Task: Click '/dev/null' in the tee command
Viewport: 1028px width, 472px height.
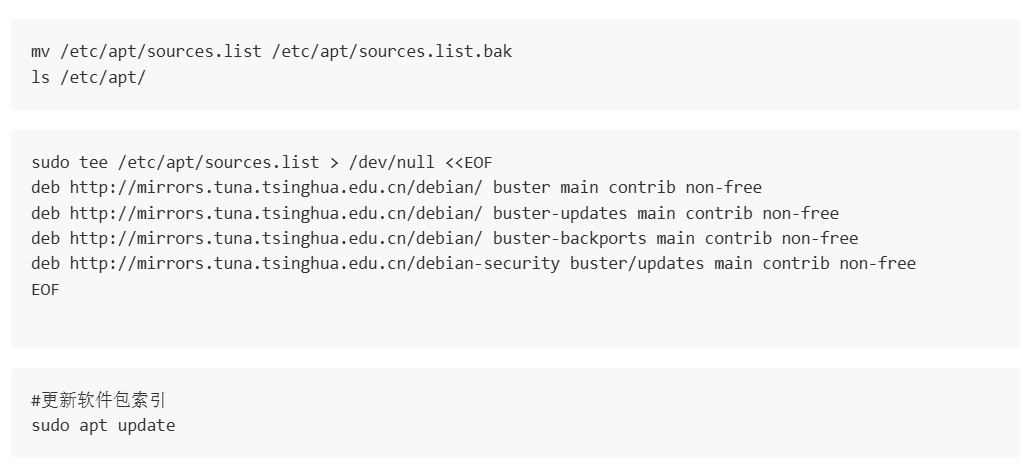Action: (x=391, y=163)
